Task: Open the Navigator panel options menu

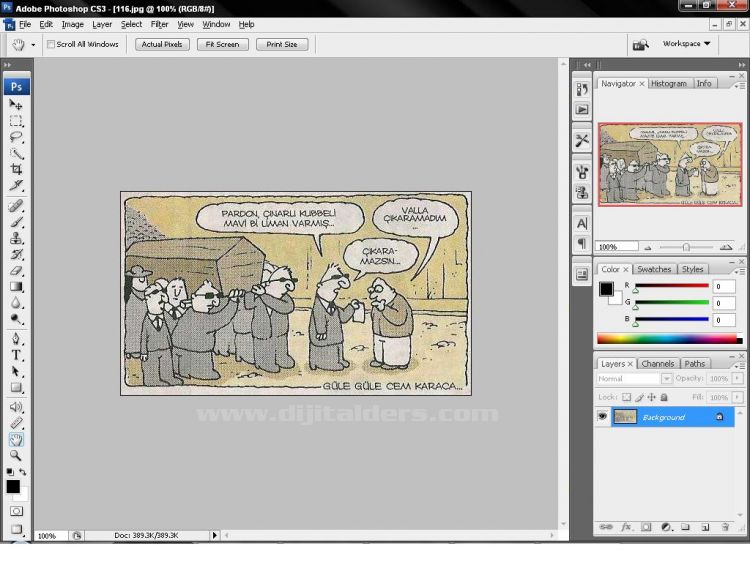Action: pyautogui.click(x=739, y=86)
